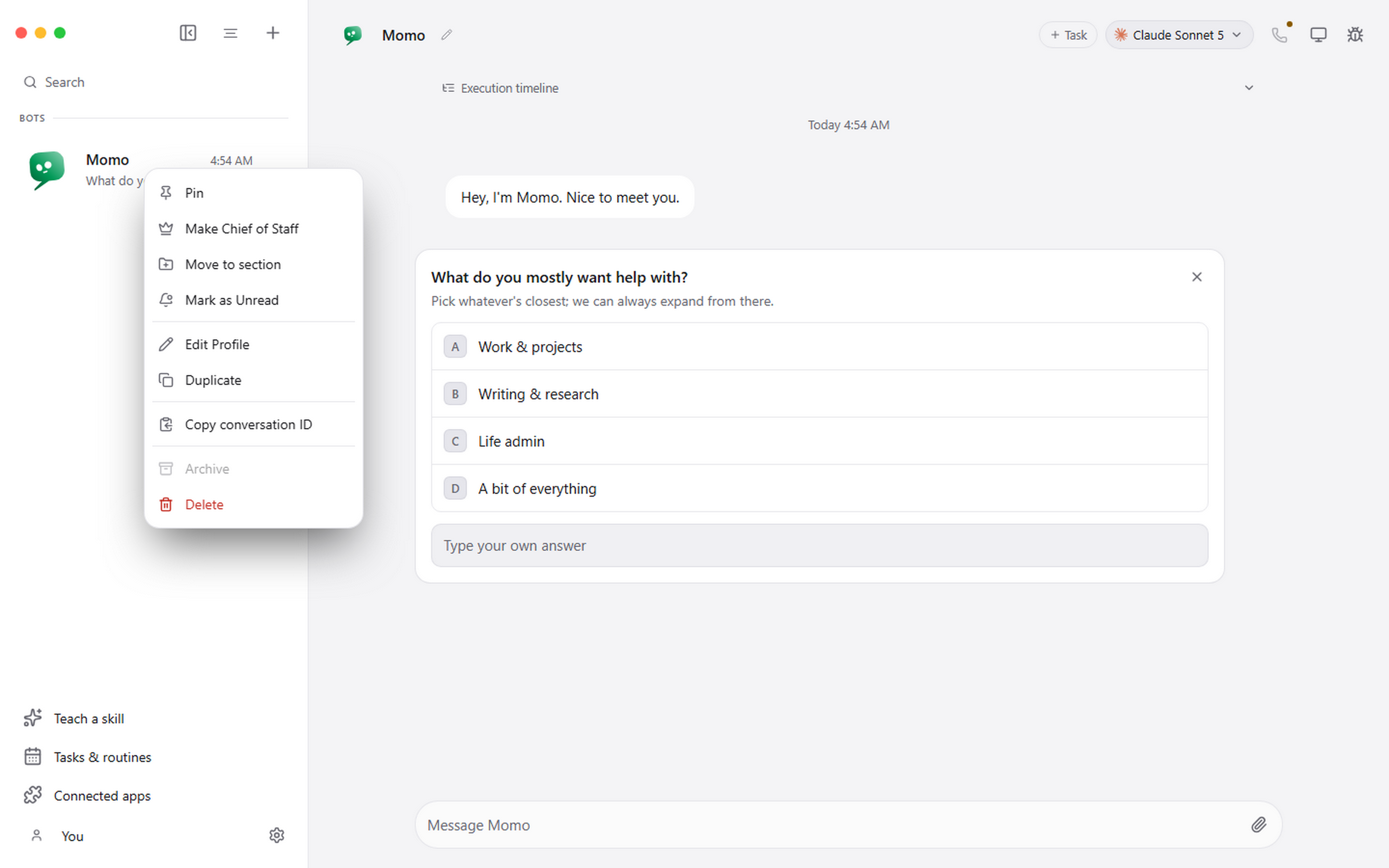The image size is (1389, 868).
Task: Click the puzzle icon beside Connected apps
Action: point(33,795)
